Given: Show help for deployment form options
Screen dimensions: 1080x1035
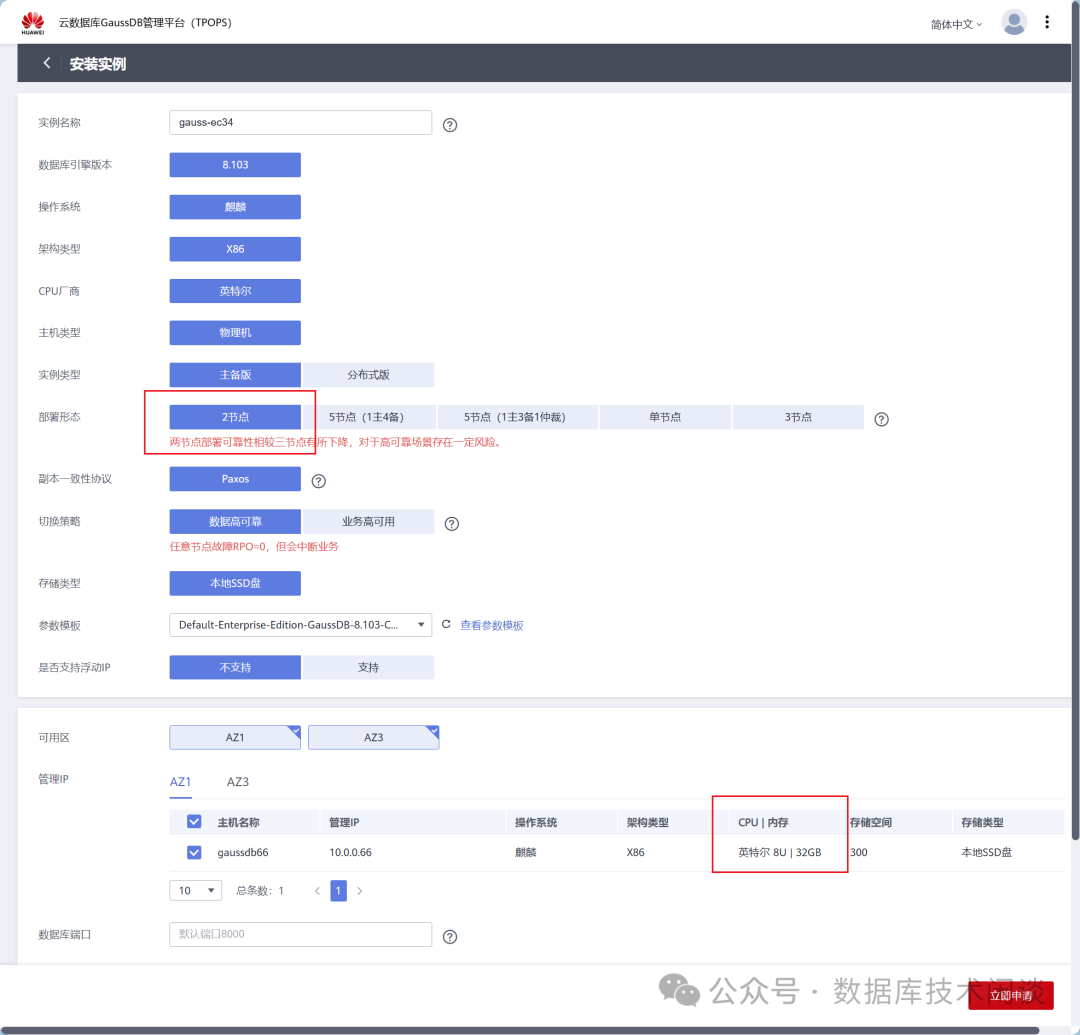Looking at the screenshot, I should click(881, 419).
